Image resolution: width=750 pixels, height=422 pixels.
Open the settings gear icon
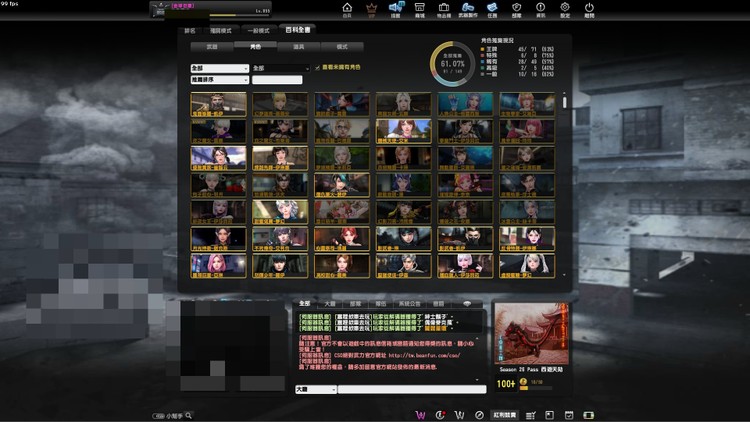pyautogui.click(x=565, y=7)
